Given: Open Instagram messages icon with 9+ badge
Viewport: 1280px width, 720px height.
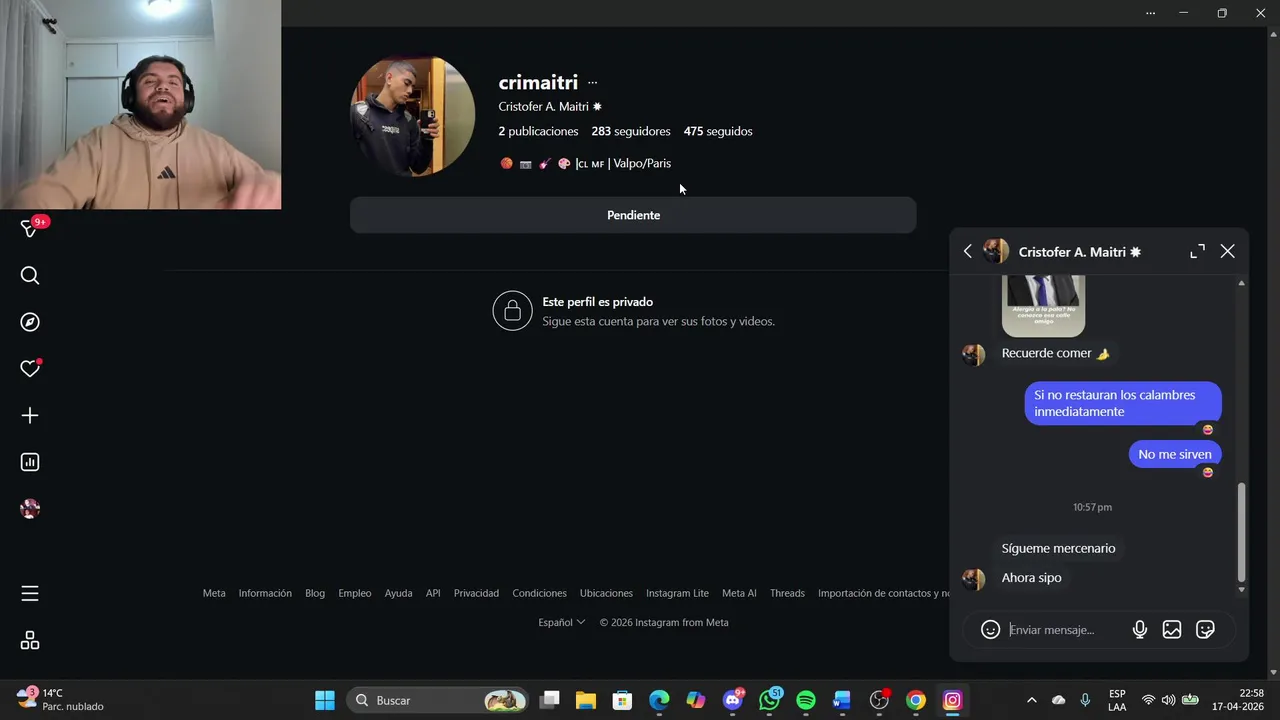Looking at the screenshot, I should [x=30, y=229].
